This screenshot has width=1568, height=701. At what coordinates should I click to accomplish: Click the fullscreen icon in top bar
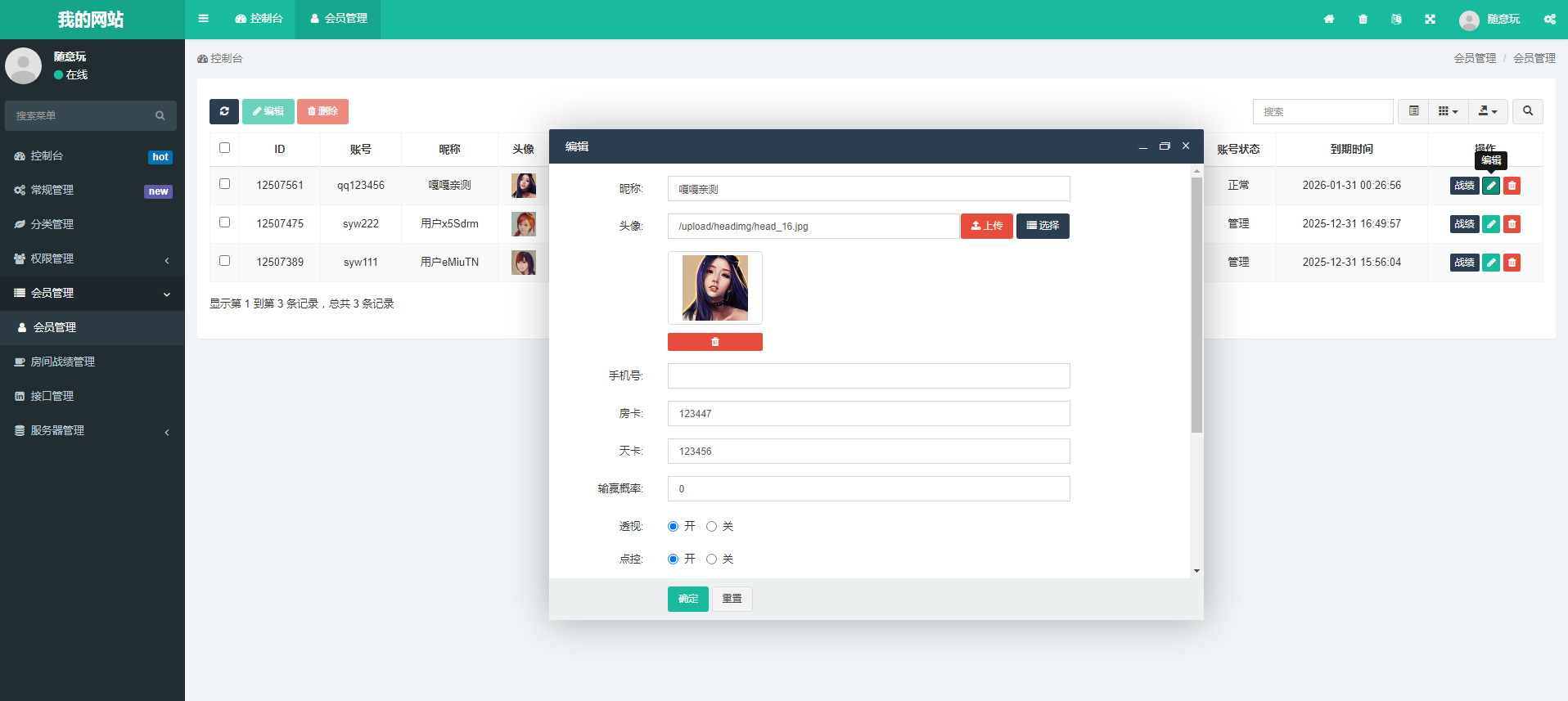[1430, 19]
